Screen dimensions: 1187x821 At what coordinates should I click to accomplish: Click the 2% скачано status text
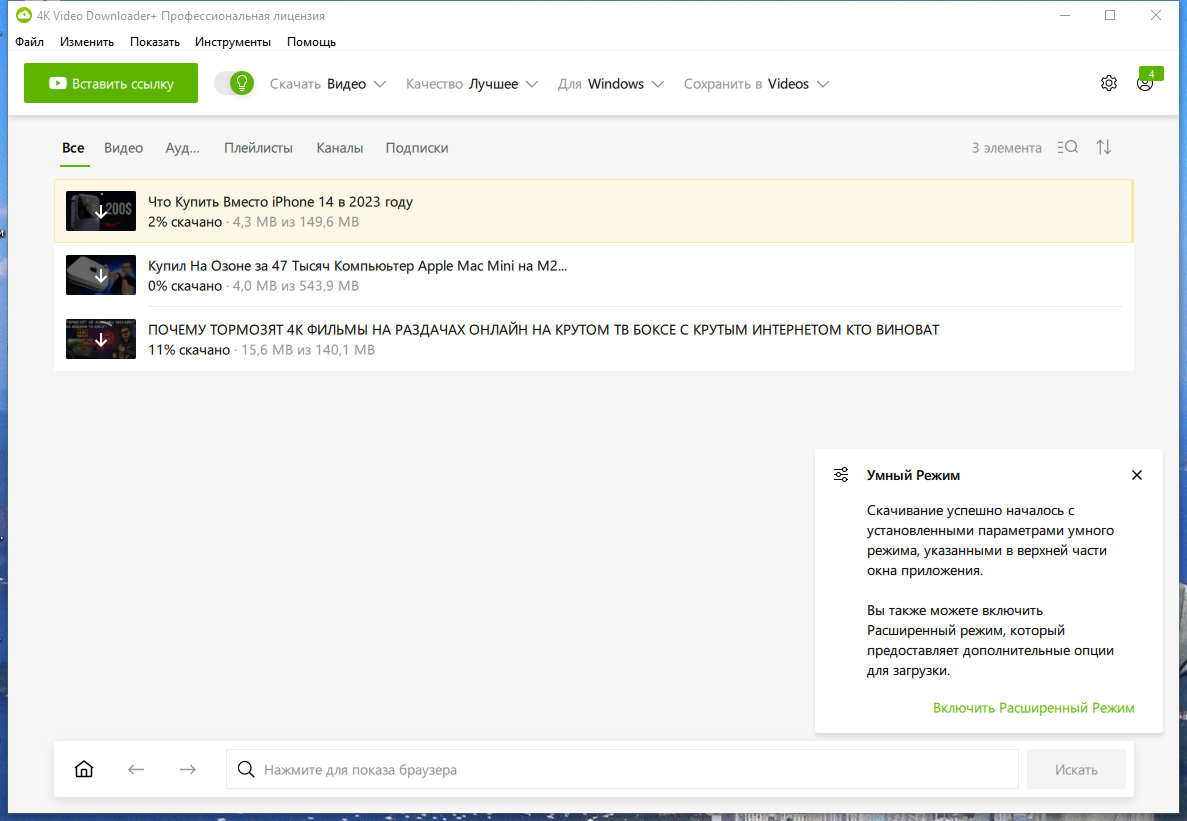tap(185, 222)
